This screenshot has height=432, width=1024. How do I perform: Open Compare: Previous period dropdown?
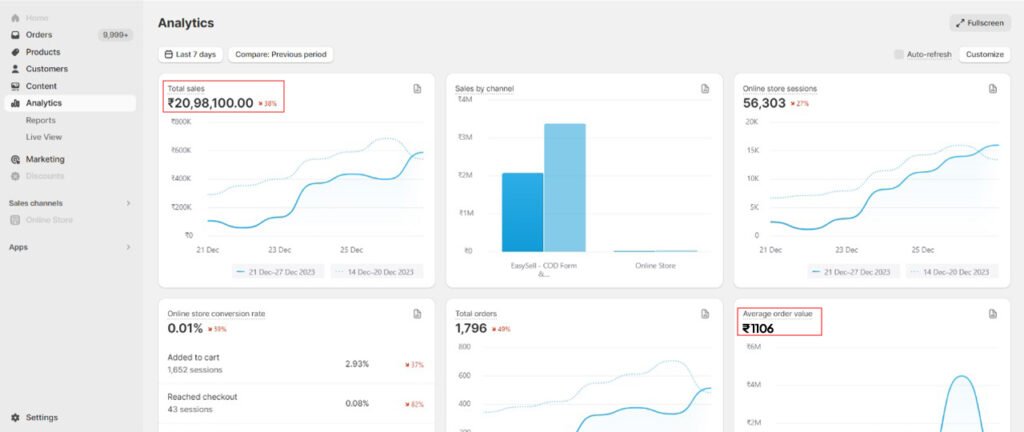pyautogui.click(x=280, y=54)
